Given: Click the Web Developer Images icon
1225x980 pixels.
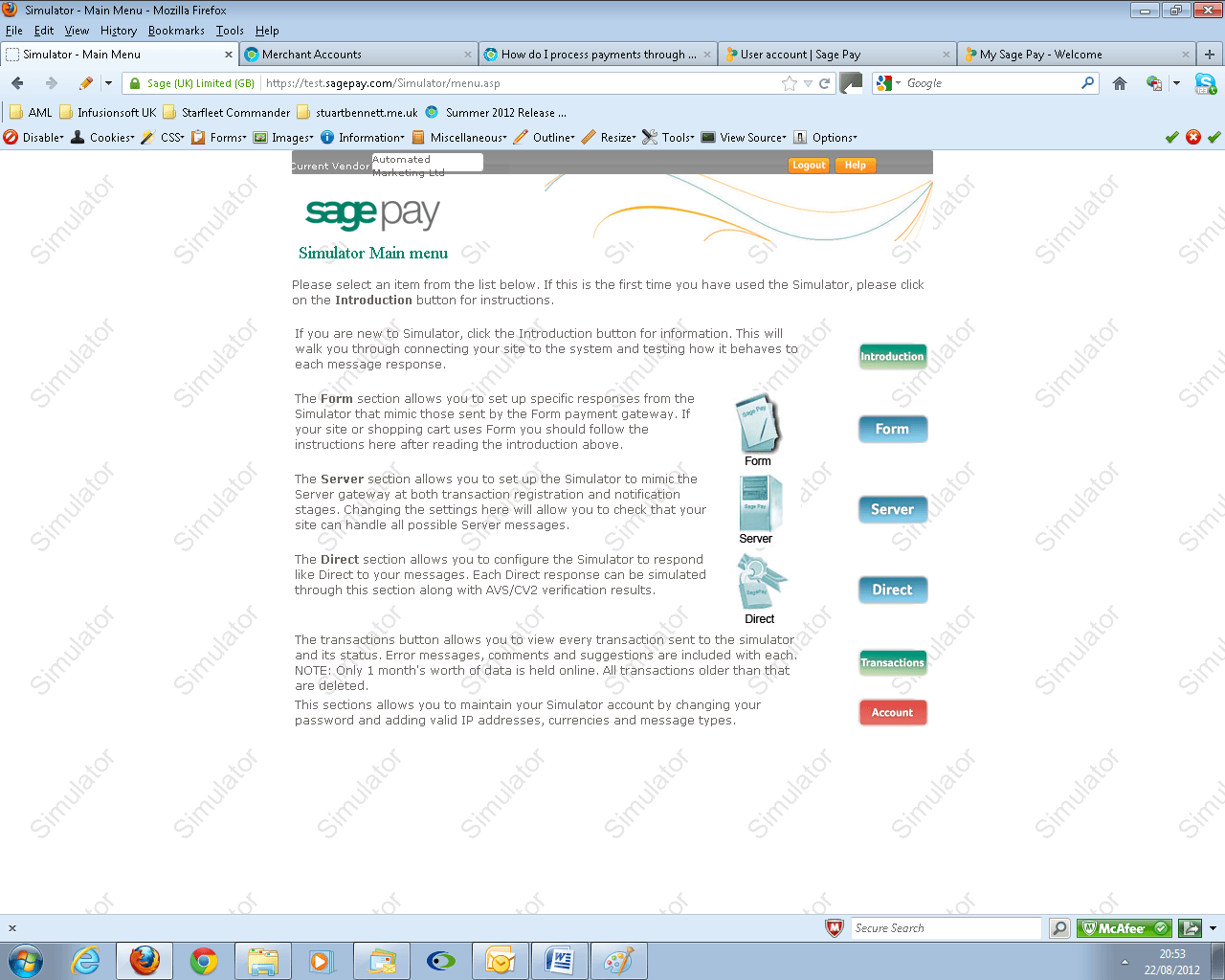Looking at the screenshot, I should click(x=262, y=137).
